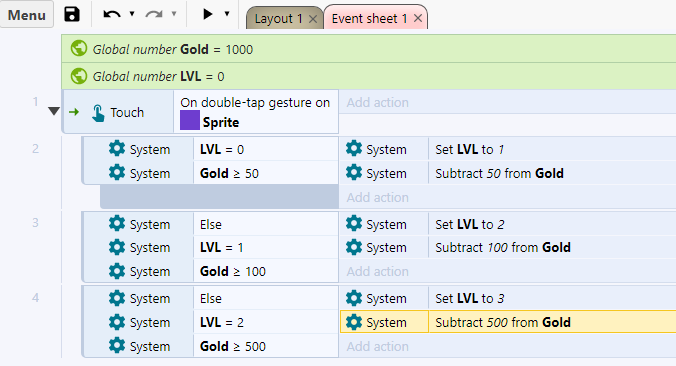Click the Undo arrow icon
Viewport: 676px width, 366px height.
pos(112,14)
